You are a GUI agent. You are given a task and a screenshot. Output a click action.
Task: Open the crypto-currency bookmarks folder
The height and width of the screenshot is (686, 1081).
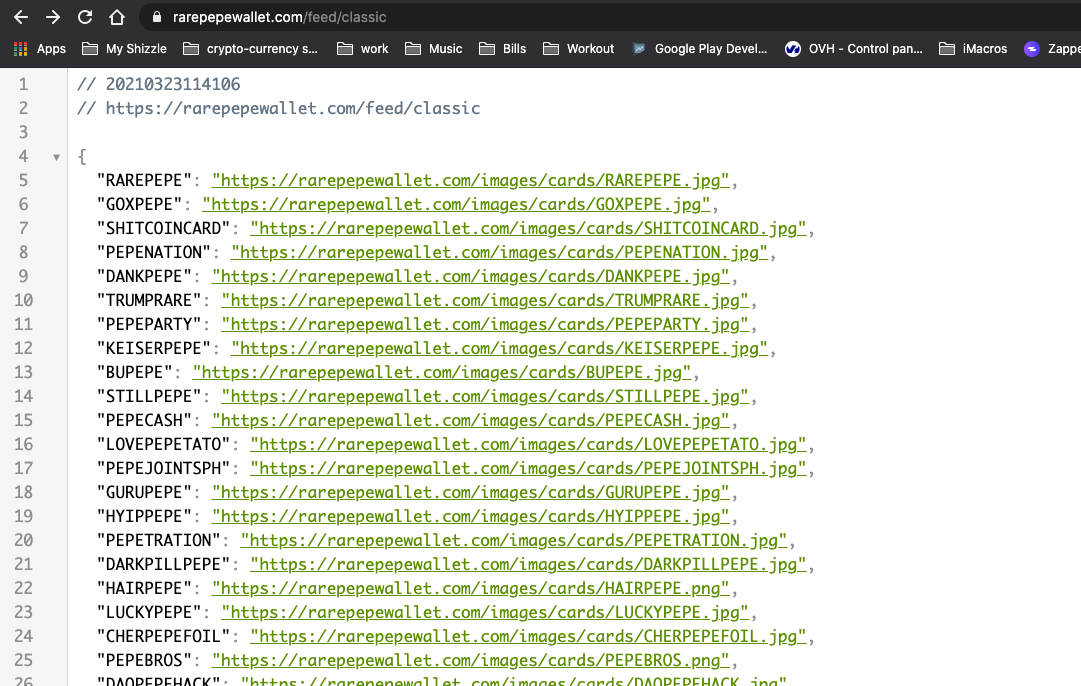coord(250,49)
